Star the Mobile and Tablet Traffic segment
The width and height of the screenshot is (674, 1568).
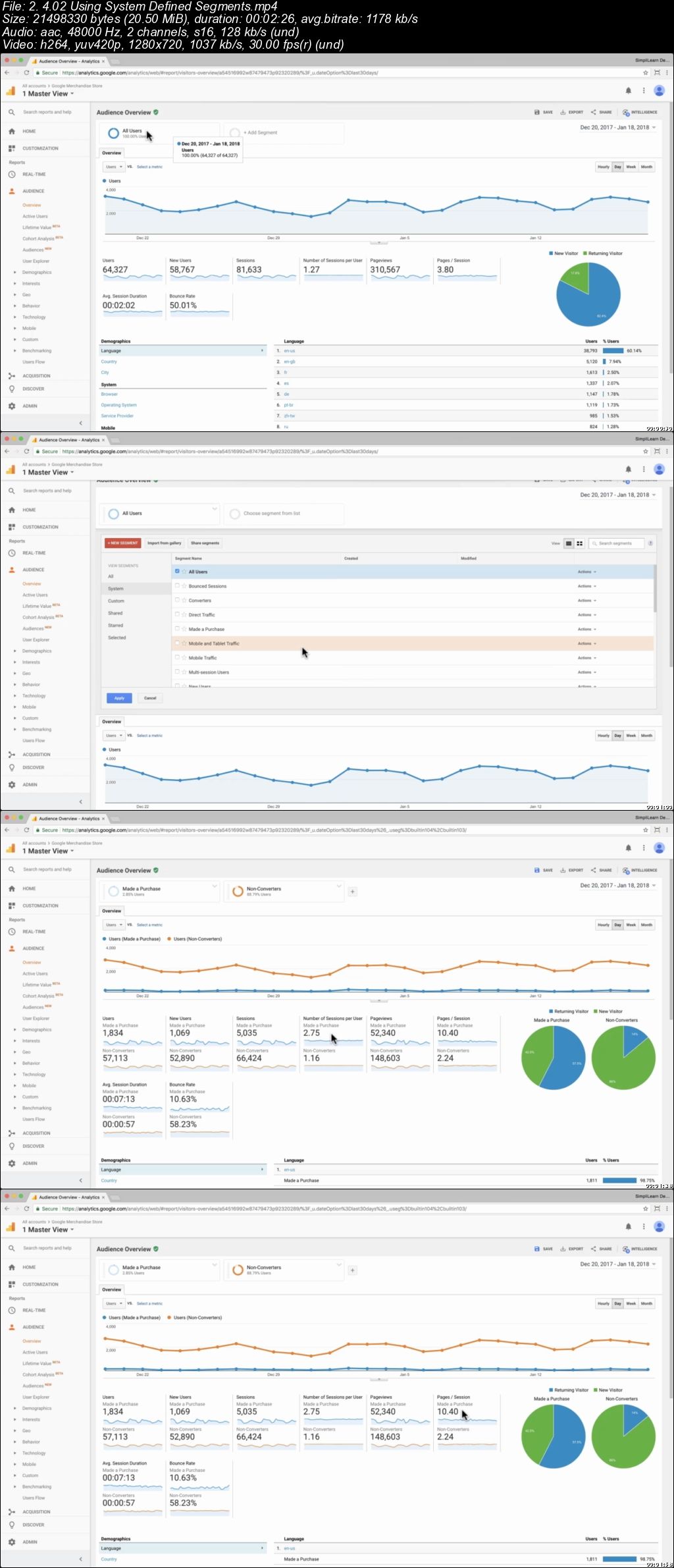pos(184,643)
